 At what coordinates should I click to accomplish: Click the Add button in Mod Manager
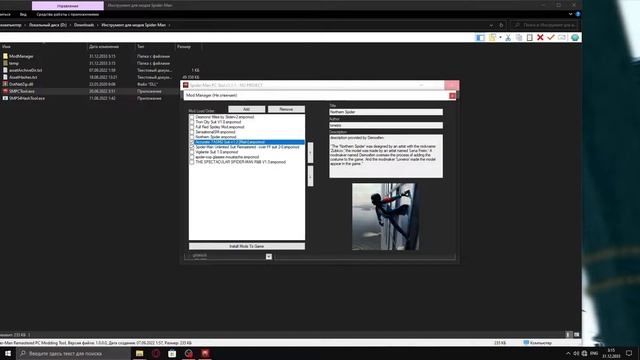point(247,109)
